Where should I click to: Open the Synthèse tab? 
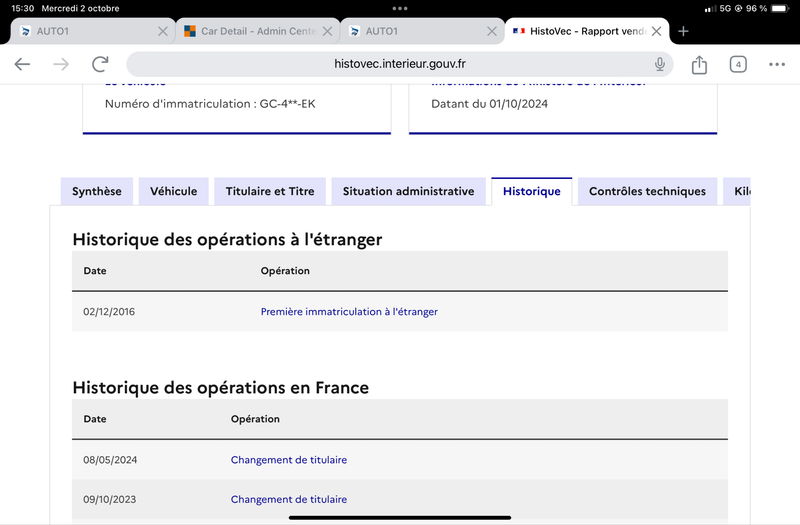click(97, 191)
